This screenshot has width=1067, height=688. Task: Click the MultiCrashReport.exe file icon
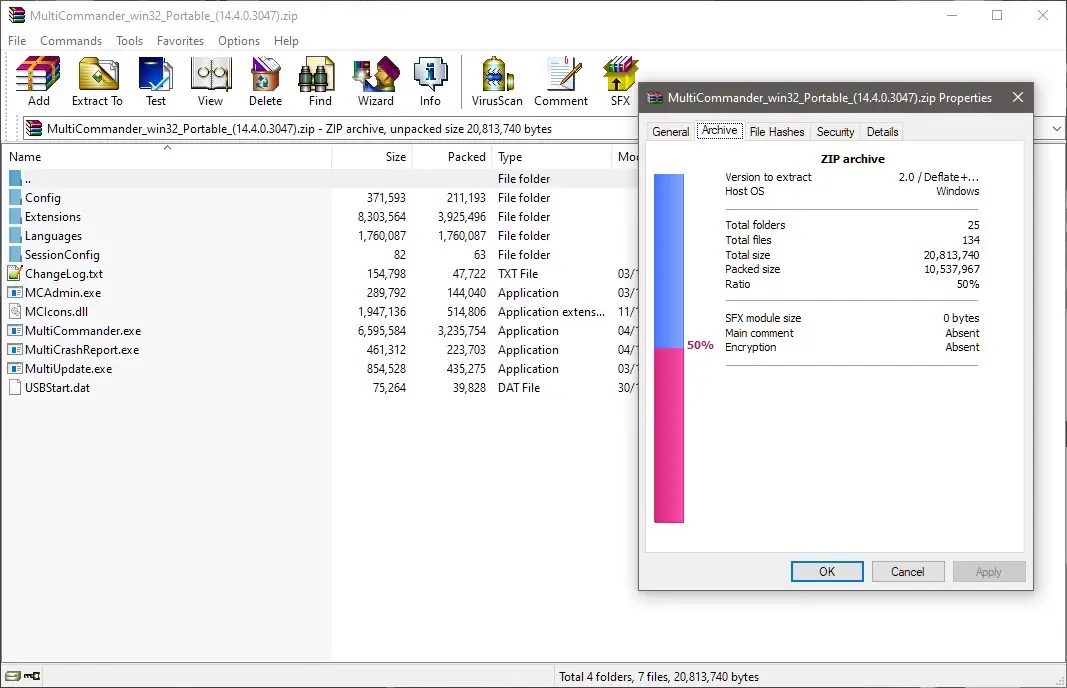pyautogui.click(x=15, y=350)
